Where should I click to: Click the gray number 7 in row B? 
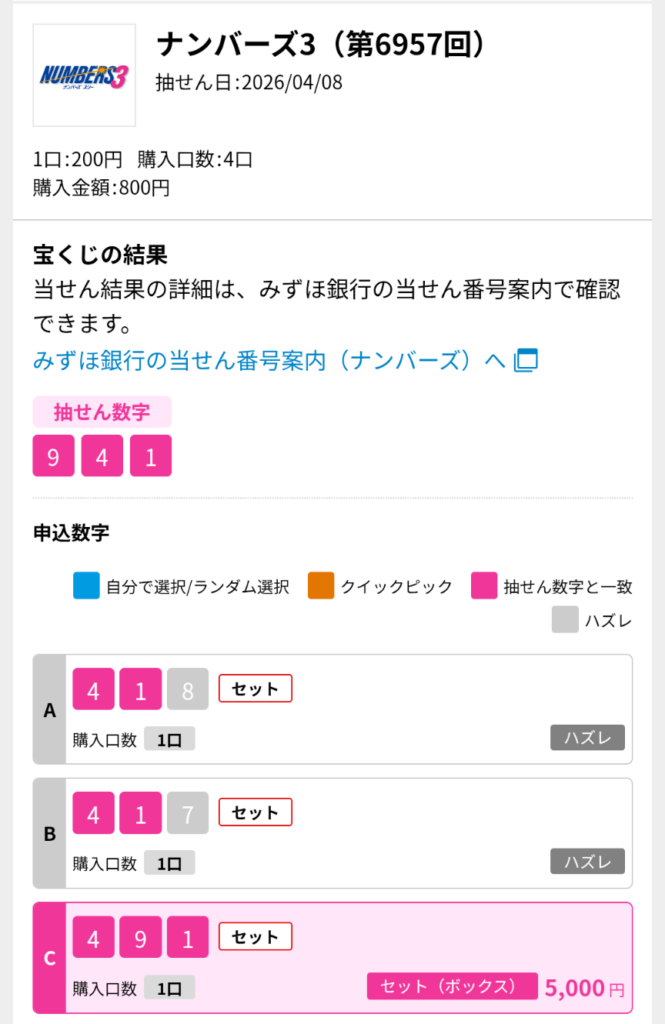[188, 813]
